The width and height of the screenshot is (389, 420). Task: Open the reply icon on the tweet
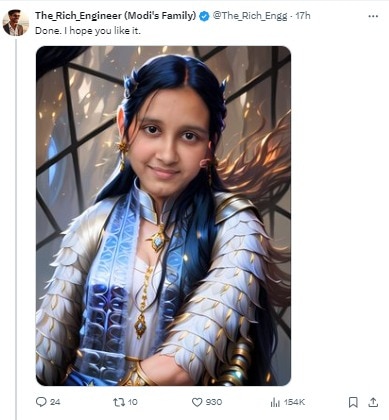[x=41, y=402]
